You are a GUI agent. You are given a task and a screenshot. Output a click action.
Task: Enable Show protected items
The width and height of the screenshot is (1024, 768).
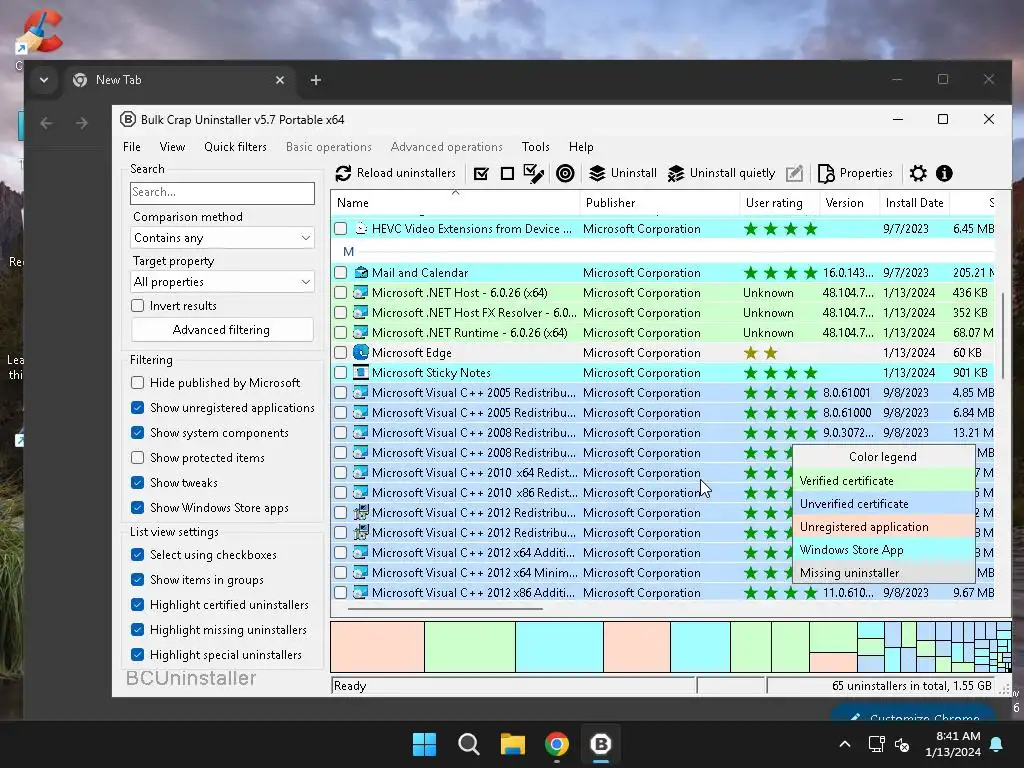(137, 458)
